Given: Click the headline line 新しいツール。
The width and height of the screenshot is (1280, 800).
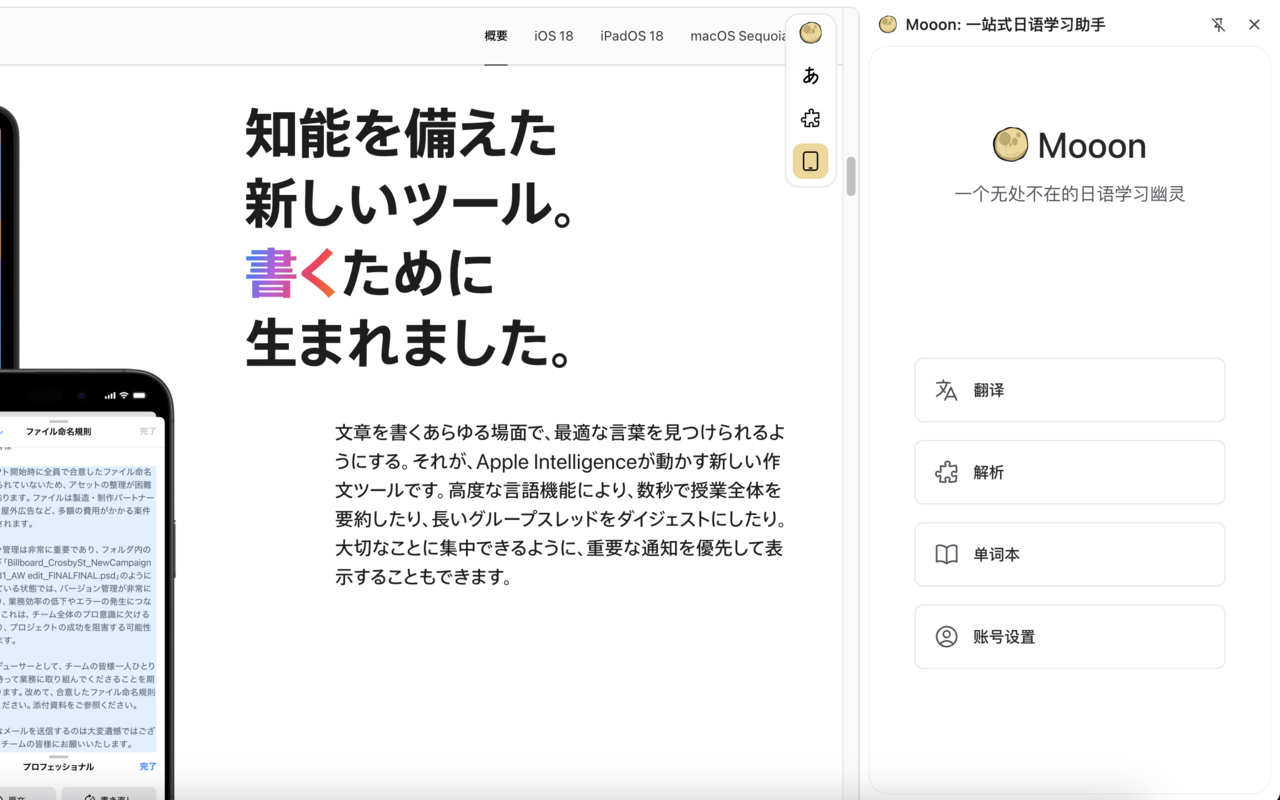Looking at the screenshot, I should 409,203.
